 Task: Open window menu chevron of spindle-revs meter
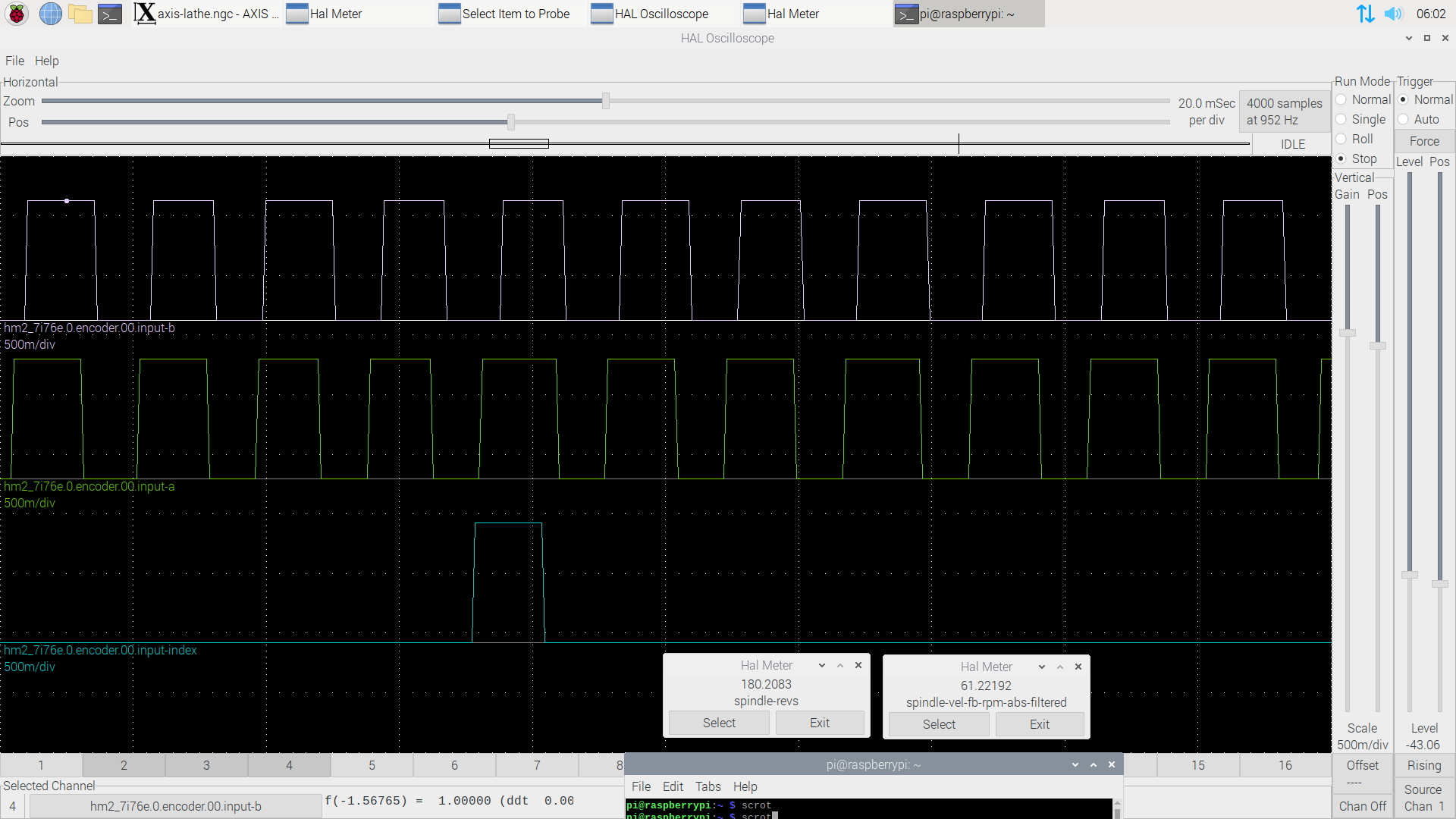[822, 665]
